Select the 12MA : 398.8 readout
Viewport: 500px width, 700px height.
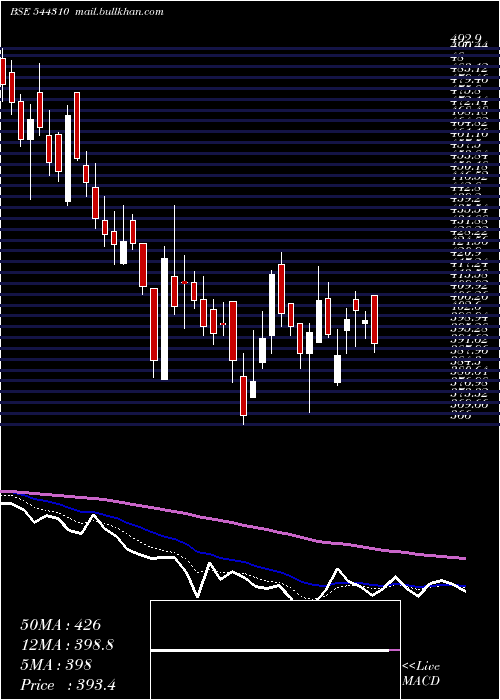67,645
